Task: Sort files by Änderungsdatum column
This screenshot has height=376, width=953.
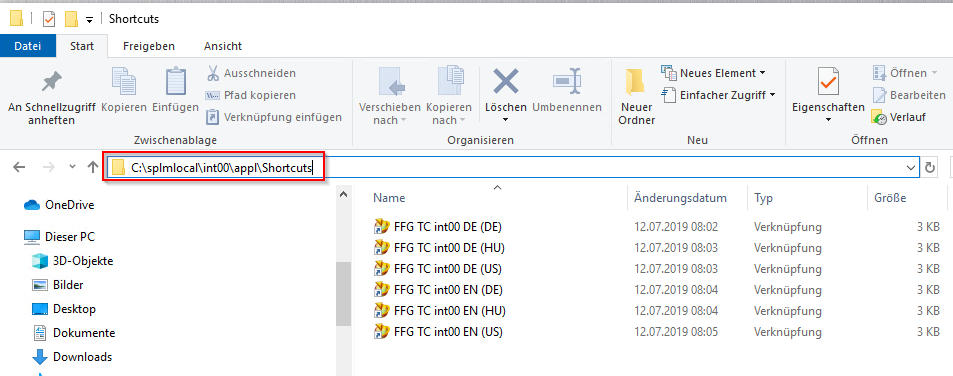Action: coord(680,198)
